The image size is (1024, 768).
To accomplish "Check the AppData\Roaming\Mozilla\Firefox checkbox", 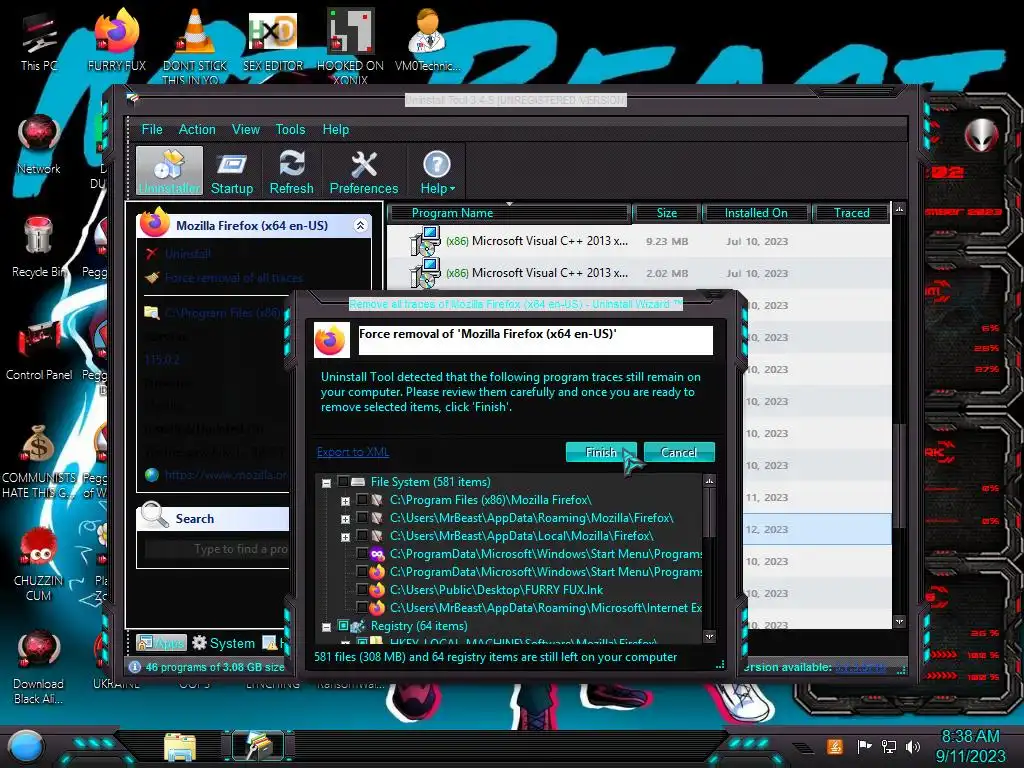I will click(362, 518).
